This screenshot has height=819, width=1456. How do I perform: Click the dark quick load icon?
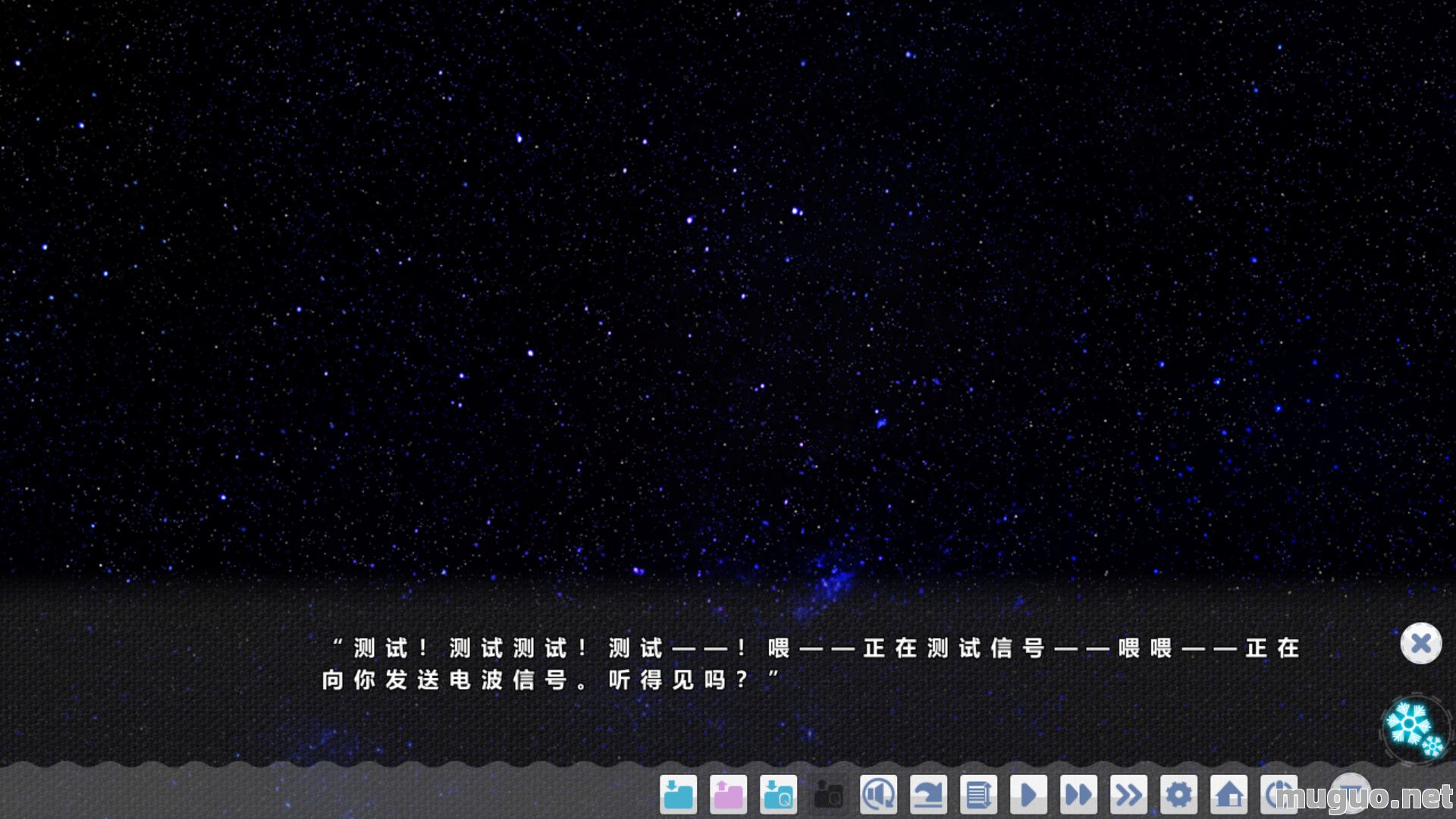point(828,795)
